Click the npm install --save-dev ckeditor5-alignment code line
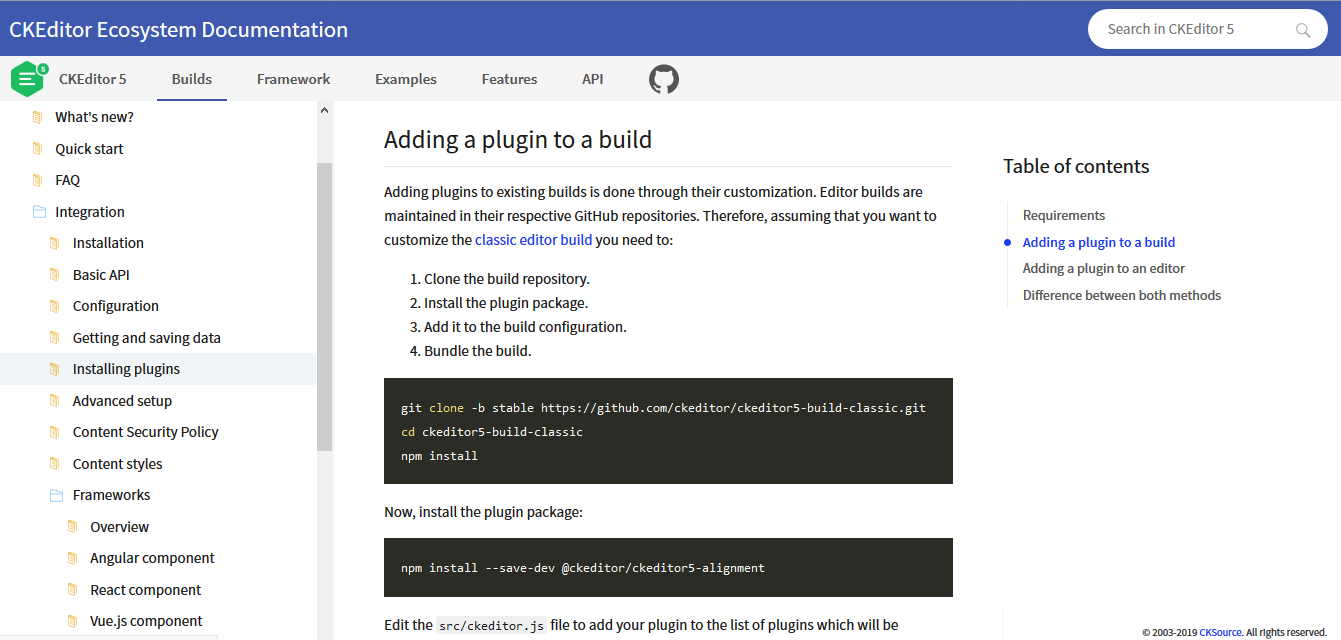This screenshot has height=640, width=1341. pos(583,568)
